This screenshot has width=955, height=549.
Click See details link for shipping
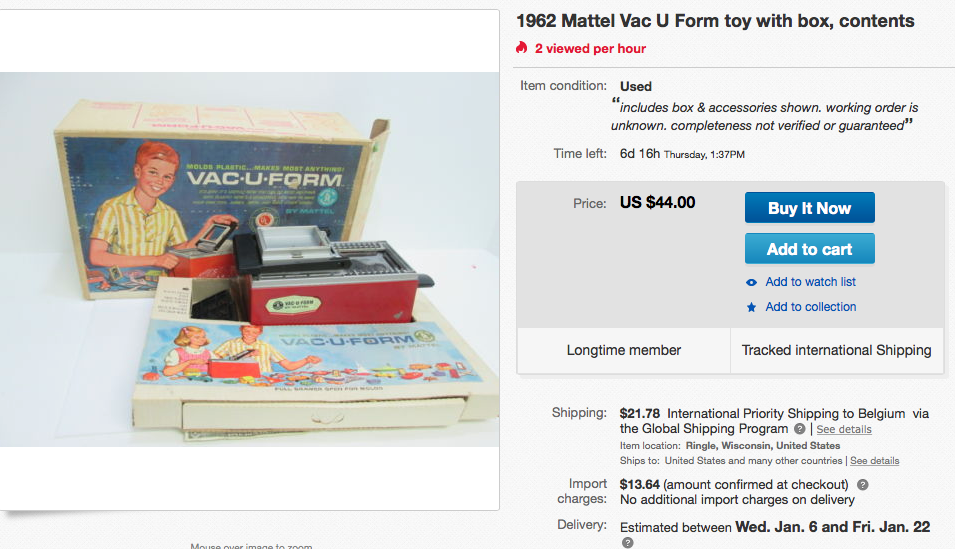pyautogui.click(x=844, y=430)
